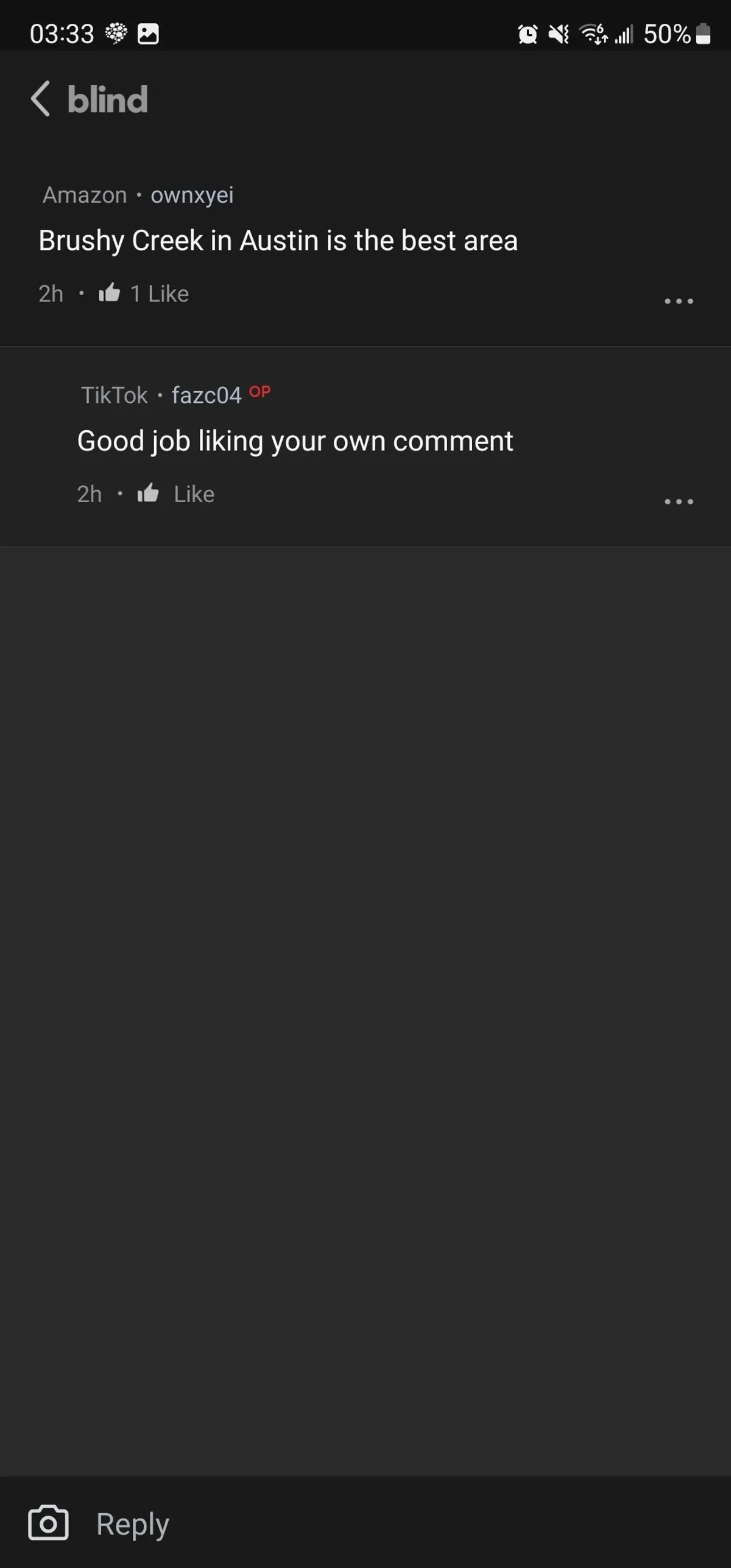Image resolution: width=731 pixels, height=1568 pixels.
Task: Tap the image notification icon in status bar
Action: [148, 34]
